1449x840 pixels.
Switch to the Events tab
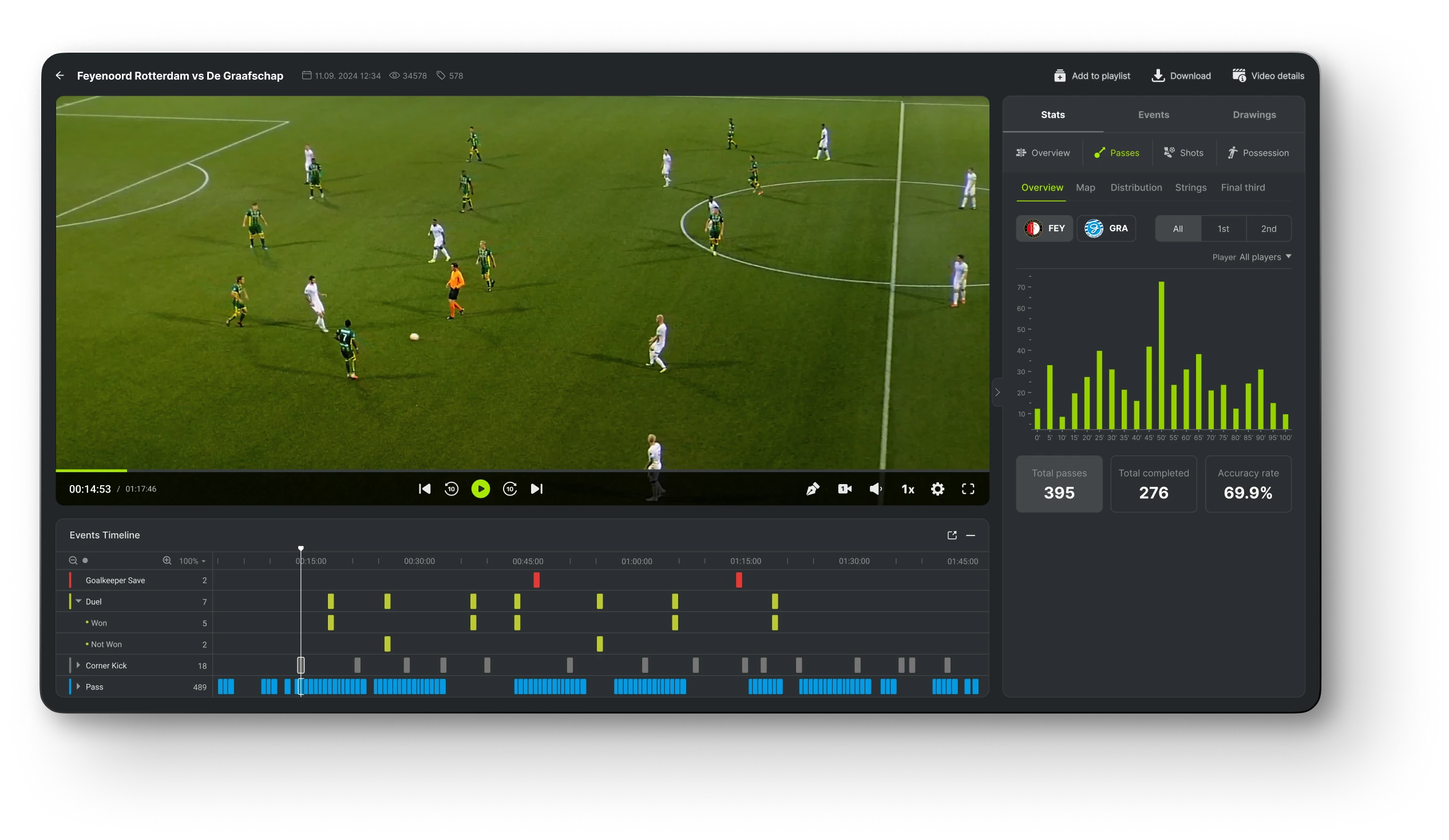click(1153, 115)
